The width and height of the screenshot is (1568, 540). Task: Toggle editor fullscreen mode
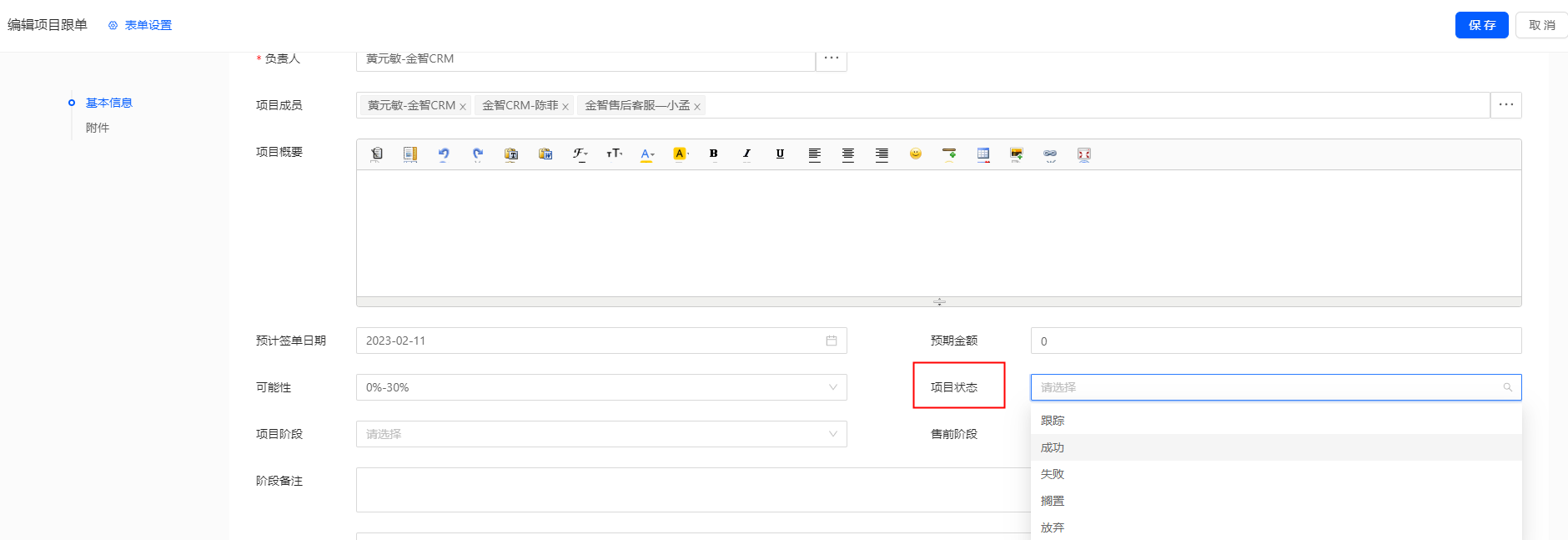pyautogui.click(x=1083, y=154)
